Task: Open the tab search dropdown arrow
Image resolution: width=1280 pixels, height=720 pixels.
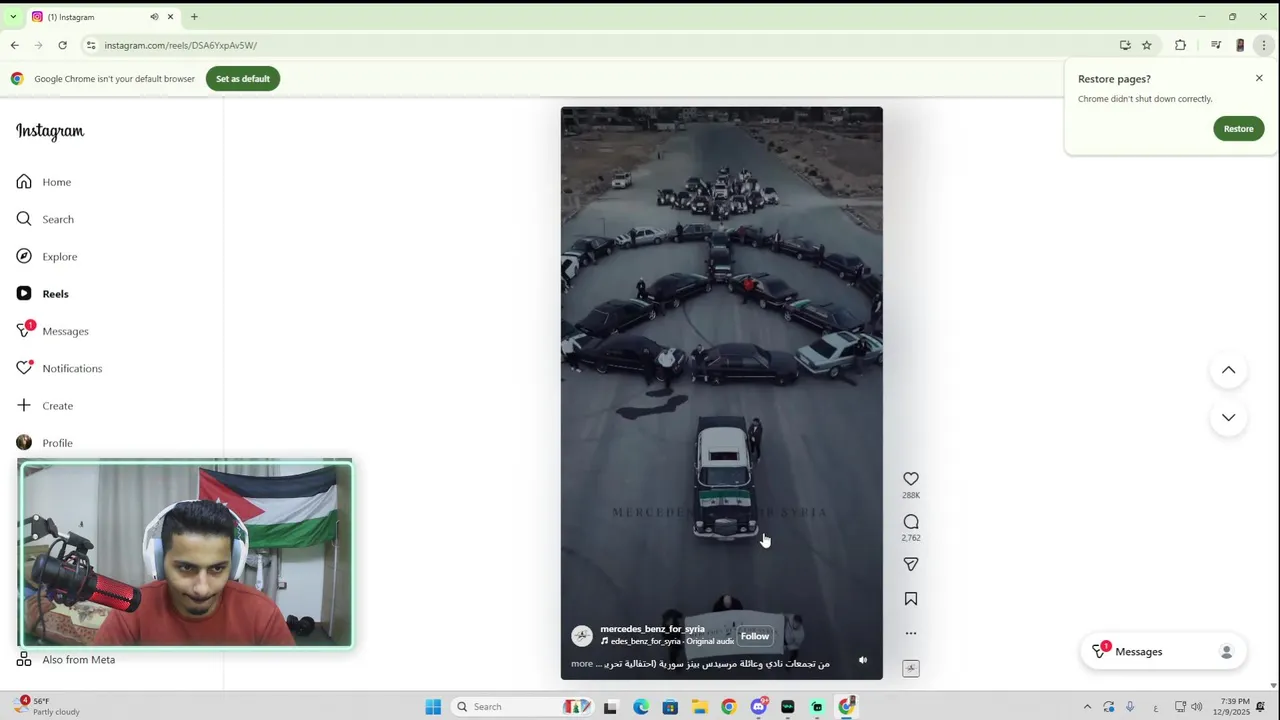Action: point(13,17)
